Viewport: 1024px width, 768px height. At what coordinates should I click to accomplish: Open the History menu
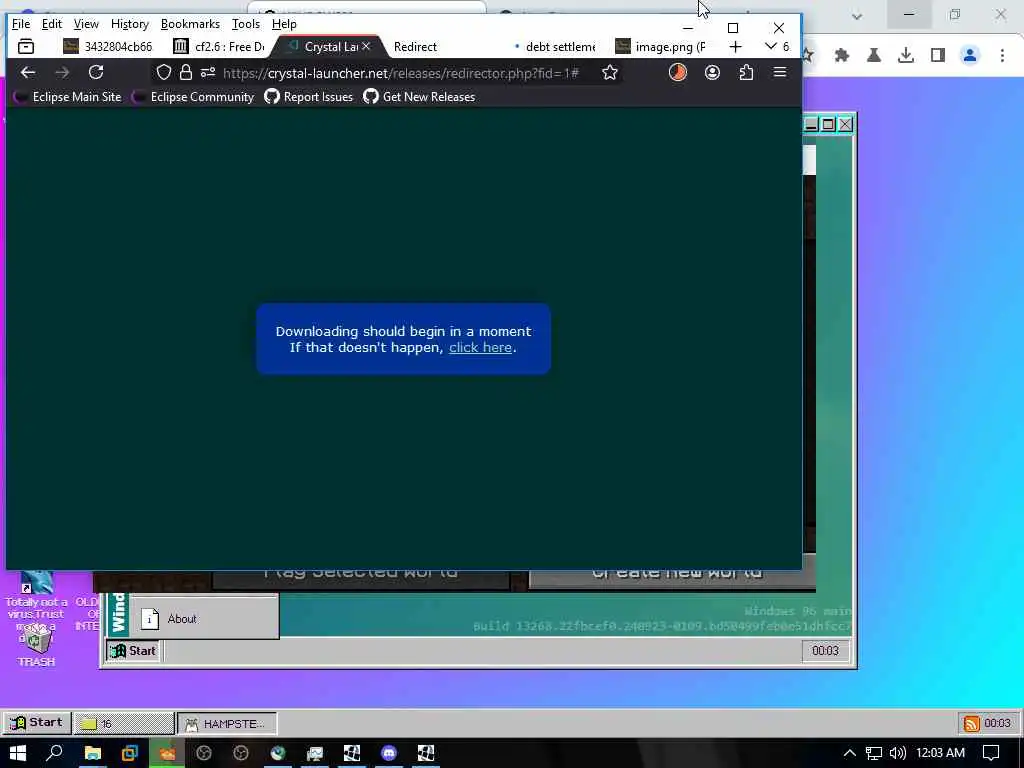pos(130,24)
